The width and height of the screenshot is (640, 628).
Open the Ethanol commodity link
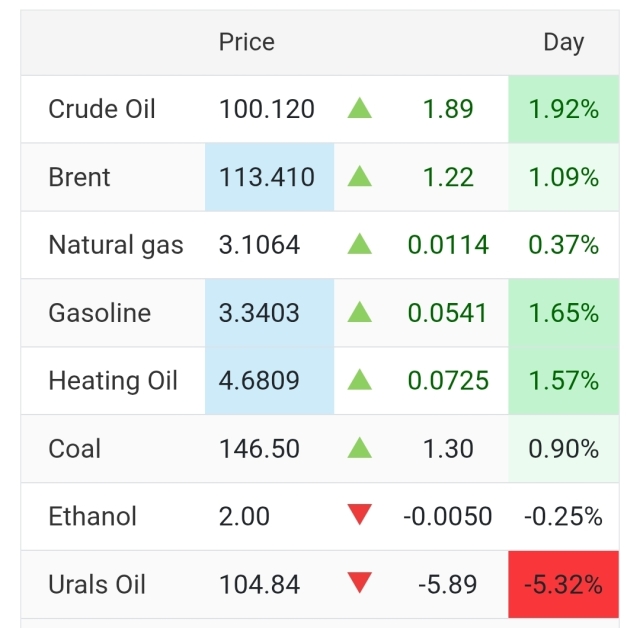click(93, 516)
